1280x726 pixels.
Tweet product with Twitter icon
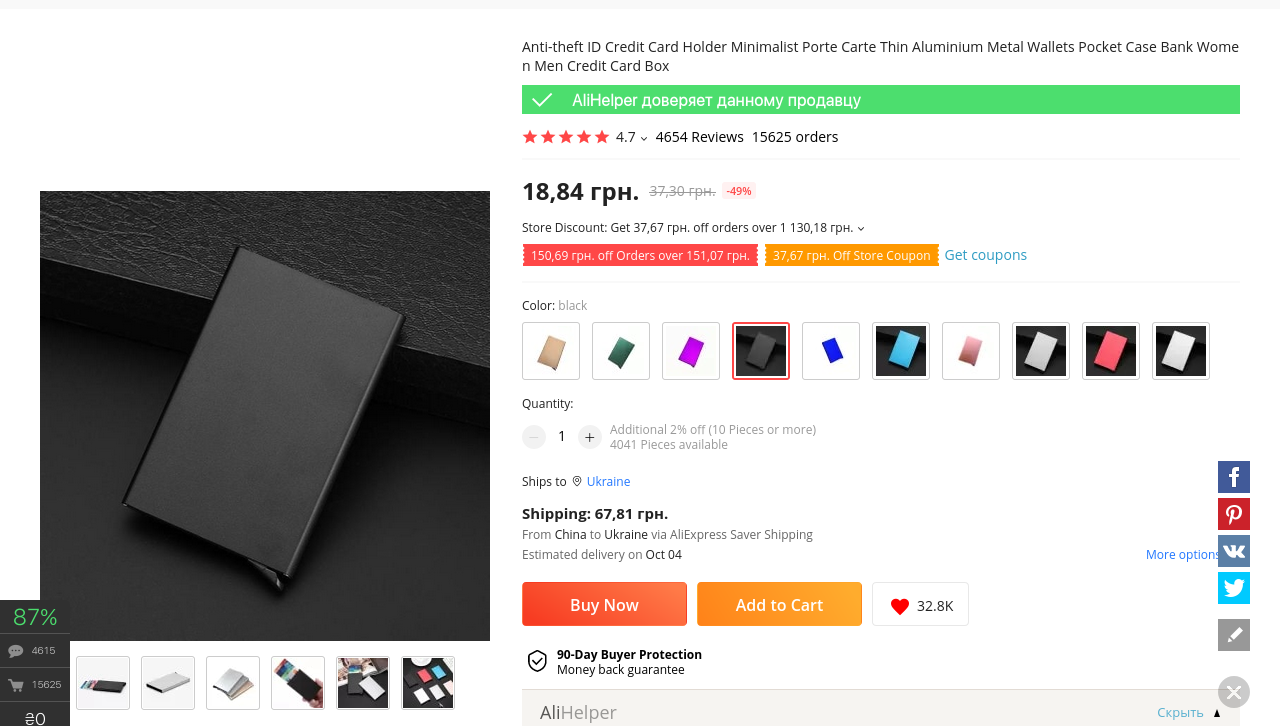pos(1233,588)
